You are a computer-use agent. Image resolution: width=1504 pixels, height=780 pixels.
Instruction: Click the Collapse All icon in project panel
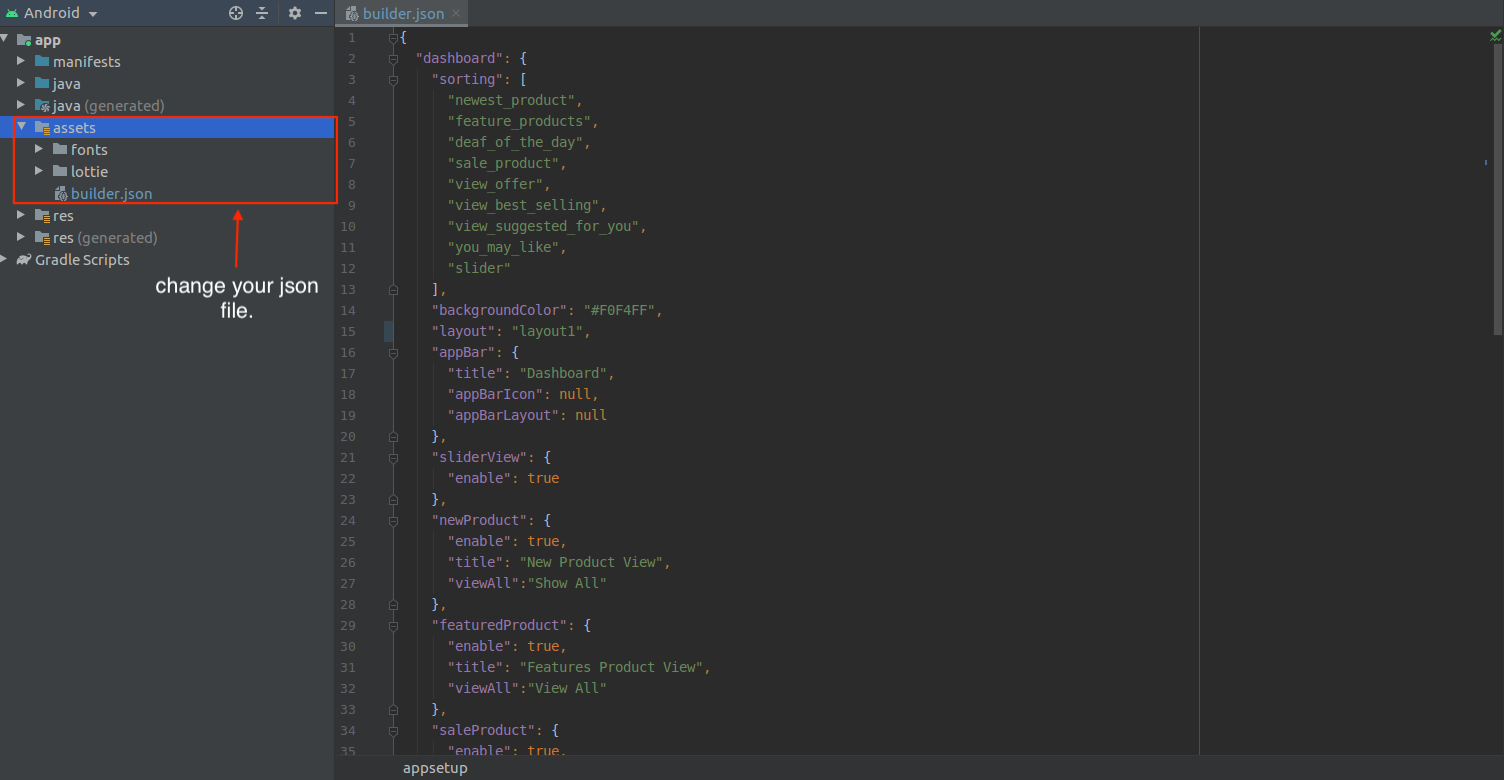coord(262,13)
